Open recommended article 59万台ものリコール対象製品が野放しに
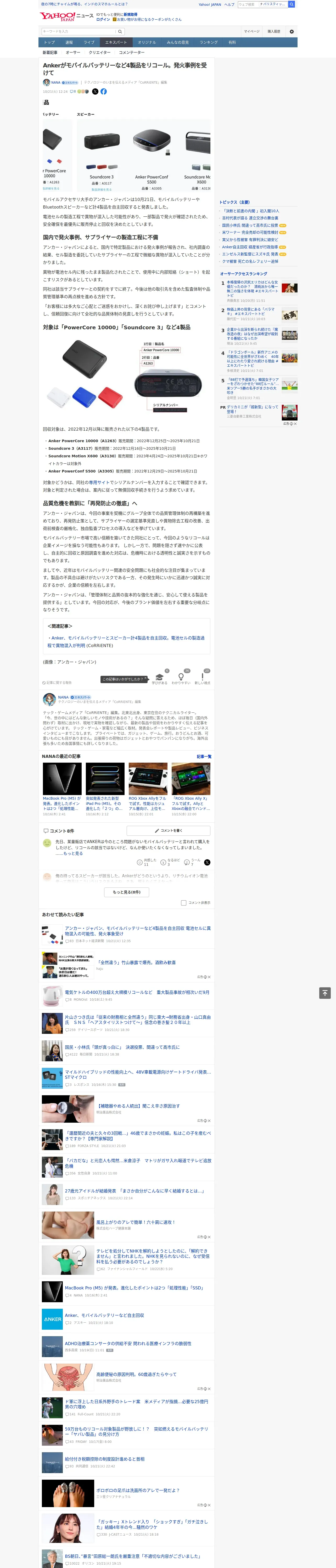 click(x=137, y=1432)
